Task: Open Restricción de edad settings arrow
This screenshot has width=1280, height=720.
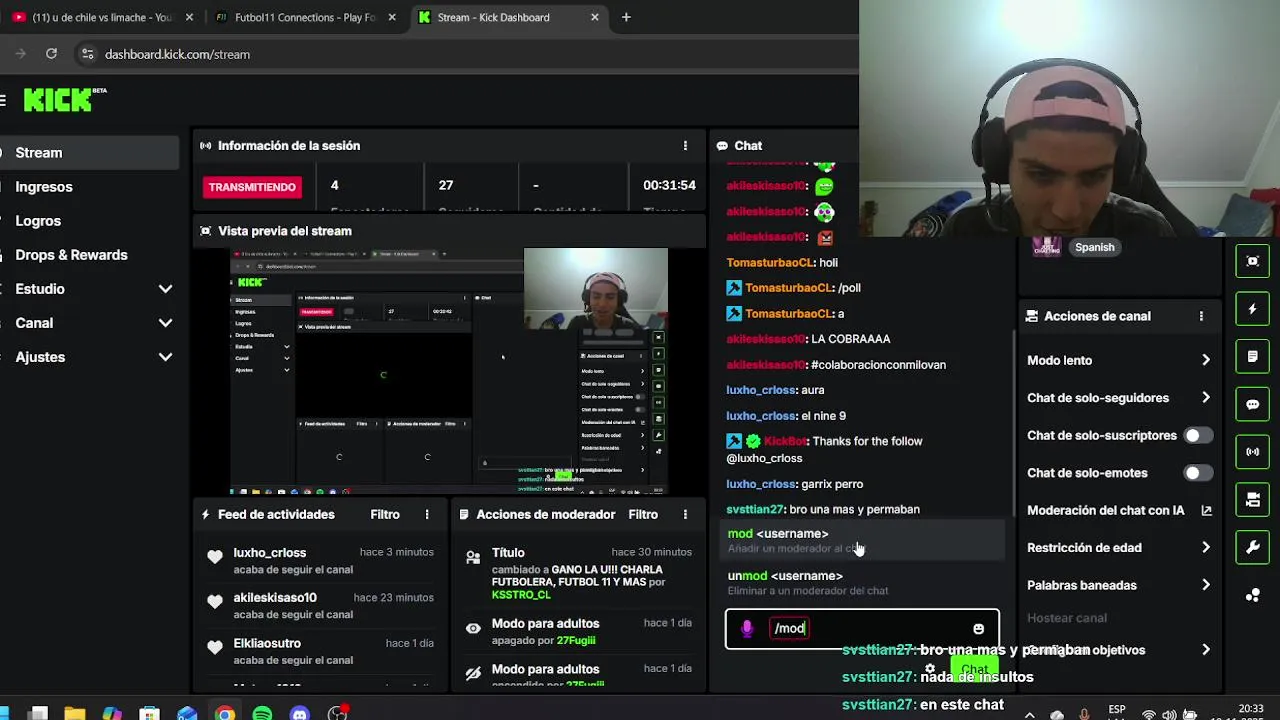Action: pyautogui.click(x=1205, y=548)
